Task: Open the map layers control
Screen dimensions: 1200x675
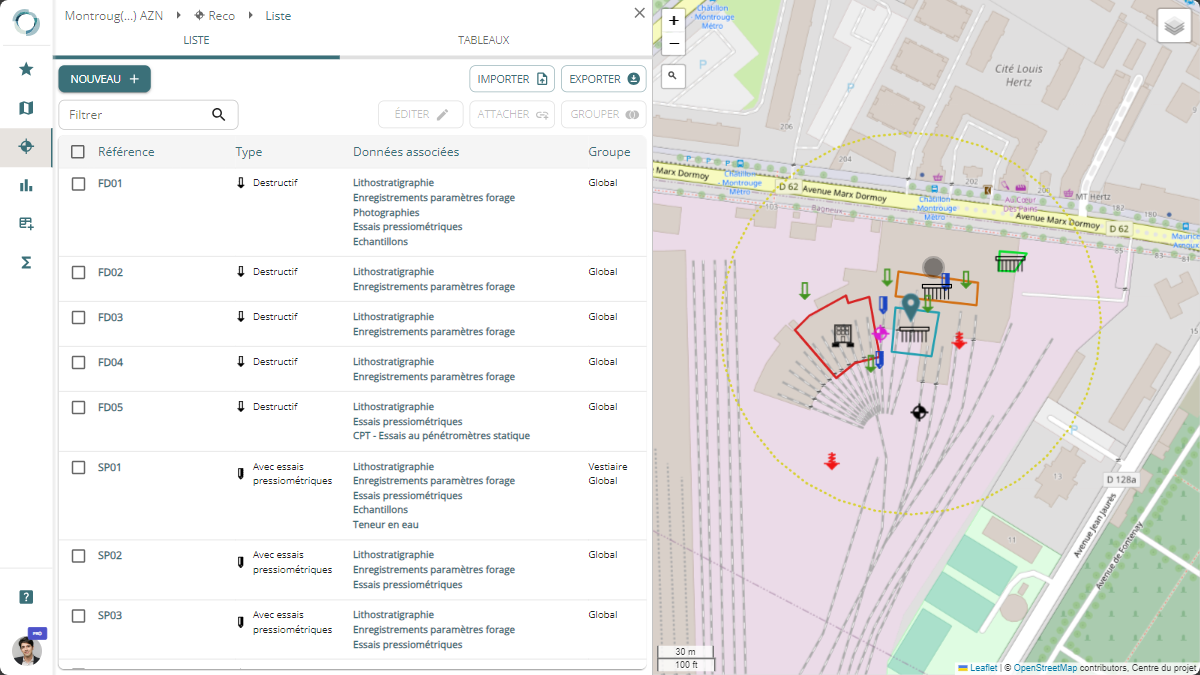Action: click(1174, 26)
